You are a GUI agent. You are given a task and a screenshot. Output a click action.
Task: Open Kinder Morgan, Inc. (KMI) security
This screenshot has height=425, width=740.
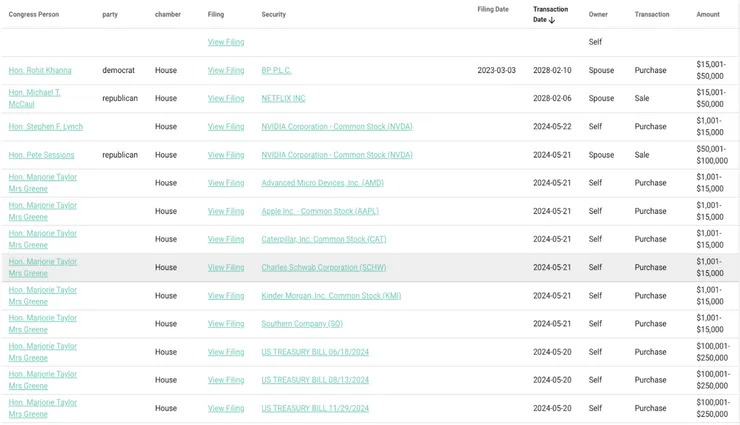[x=331, y=296]
